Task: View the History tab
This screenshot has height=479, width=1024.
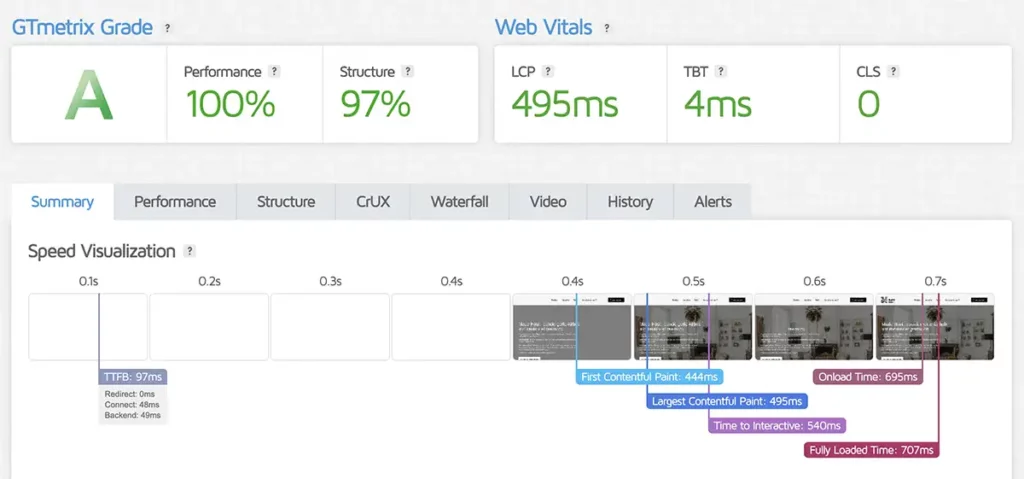Action: pos(630,202)
